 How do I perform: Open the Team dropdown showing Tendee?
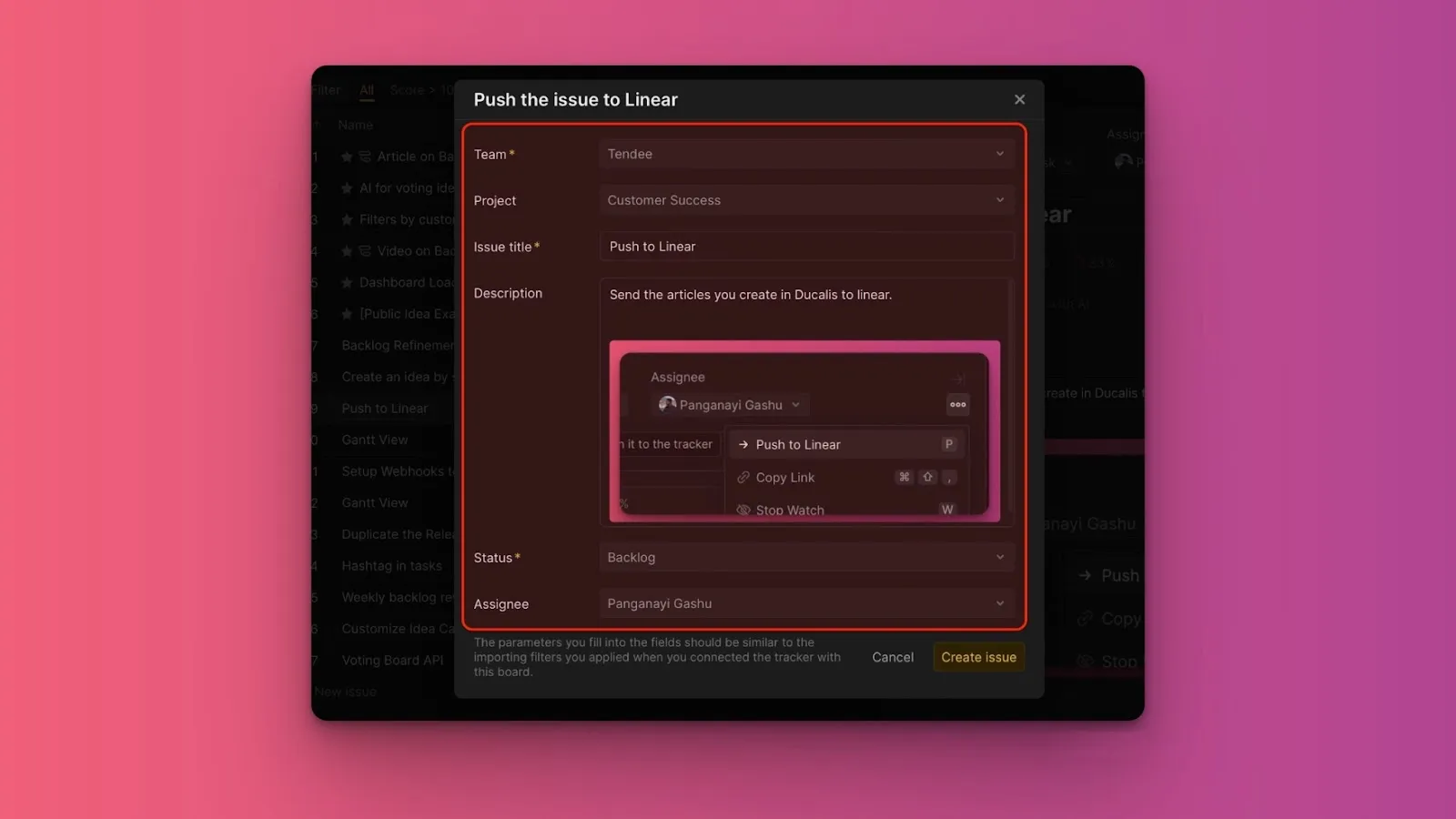point(806,154)
